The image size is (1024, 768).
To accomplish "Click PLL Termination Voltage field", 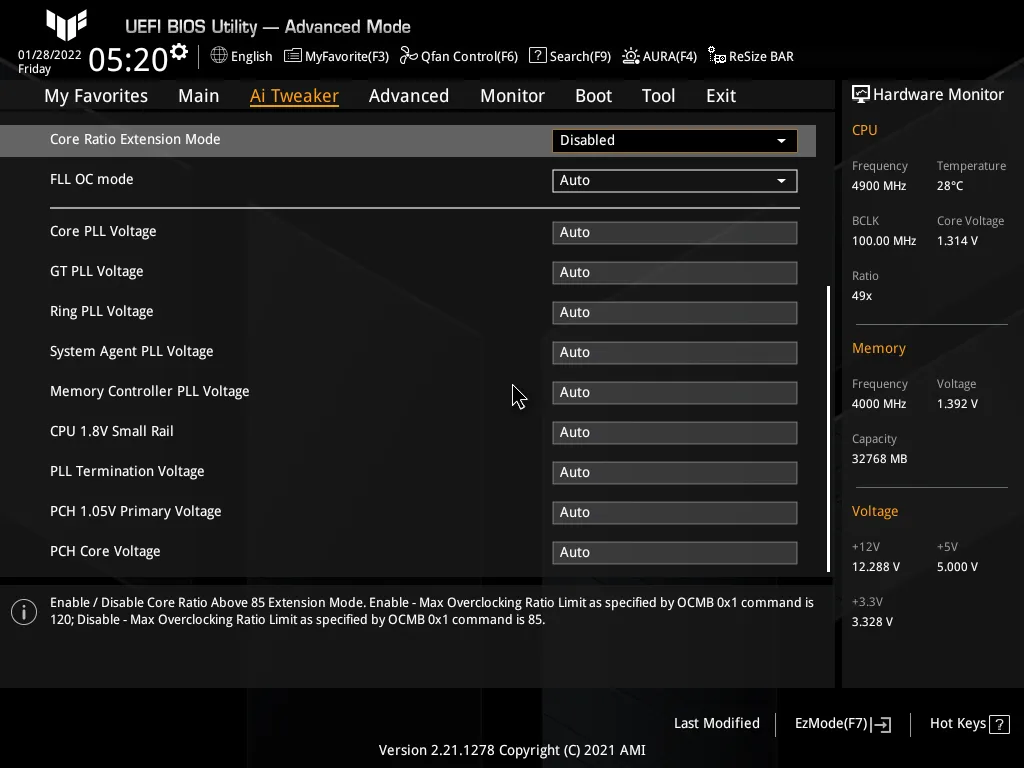I will 675,472.
